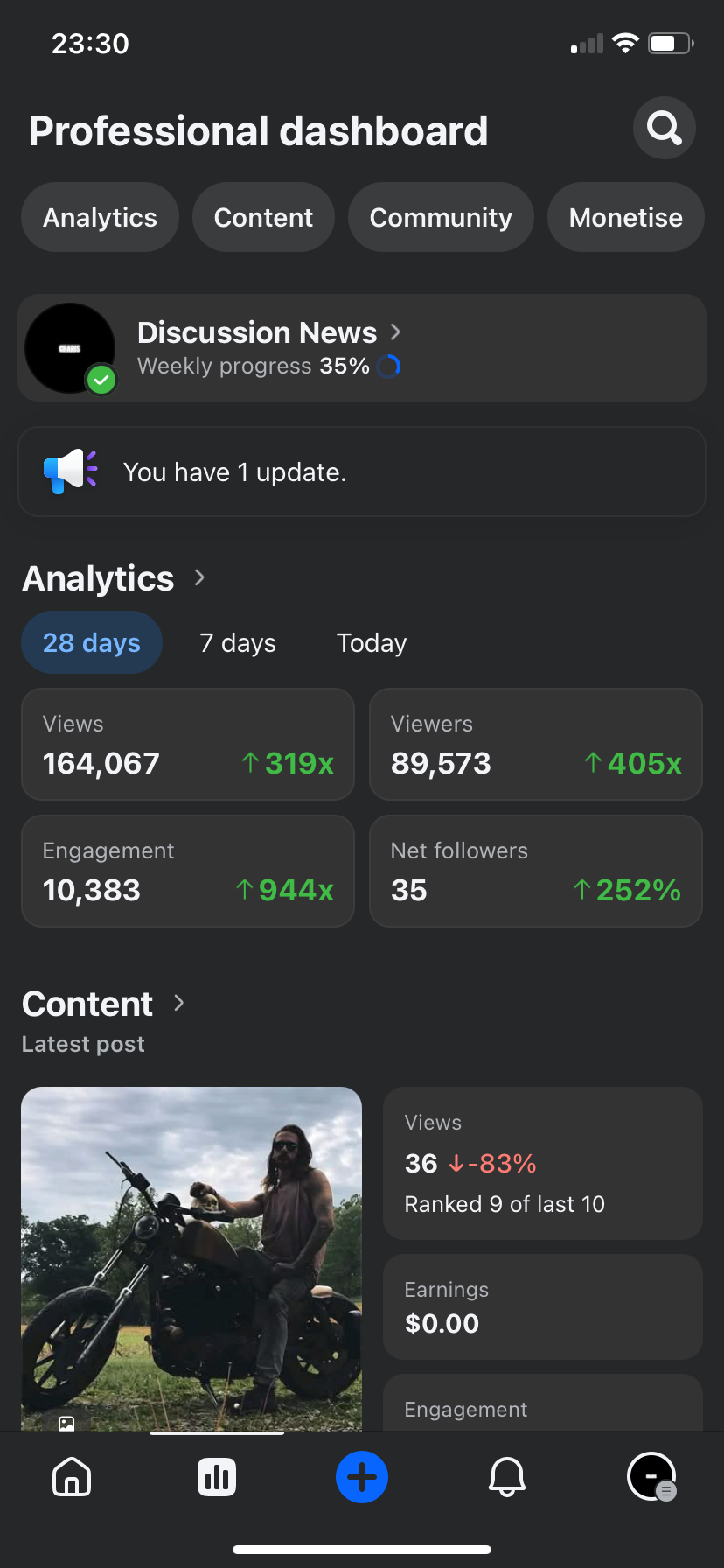This screenshot has width=724, height=1568.
Task: Open the latest post motorcycle thumbnail
Action: pos(191,1258)
